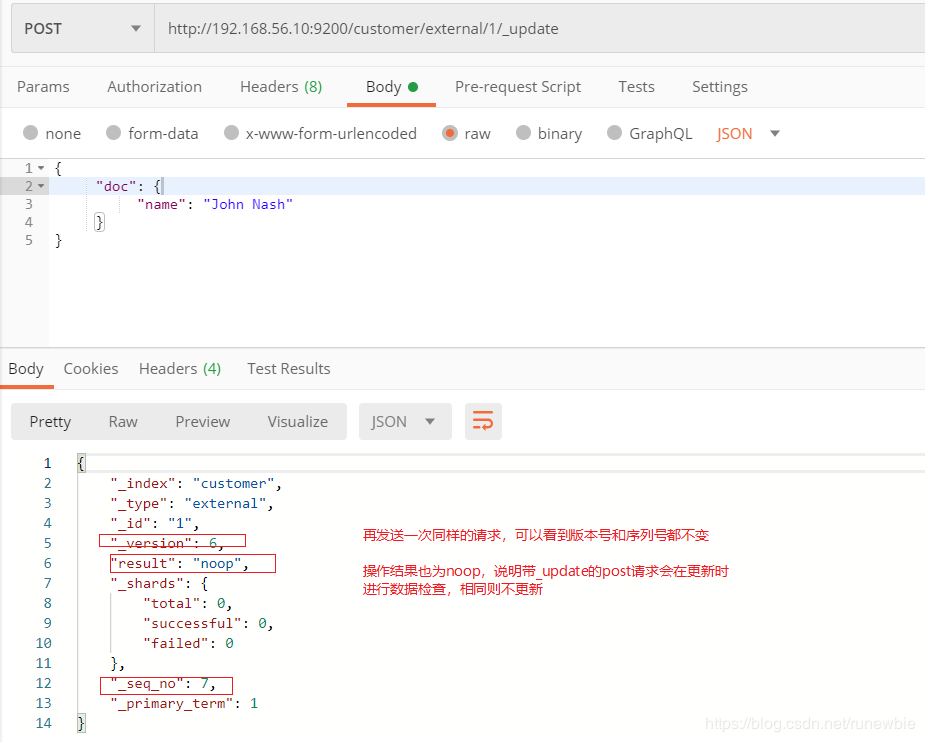Click the "failed": 0 response line
The width and height of the screenshot is (925, 742).
[188, 643]
